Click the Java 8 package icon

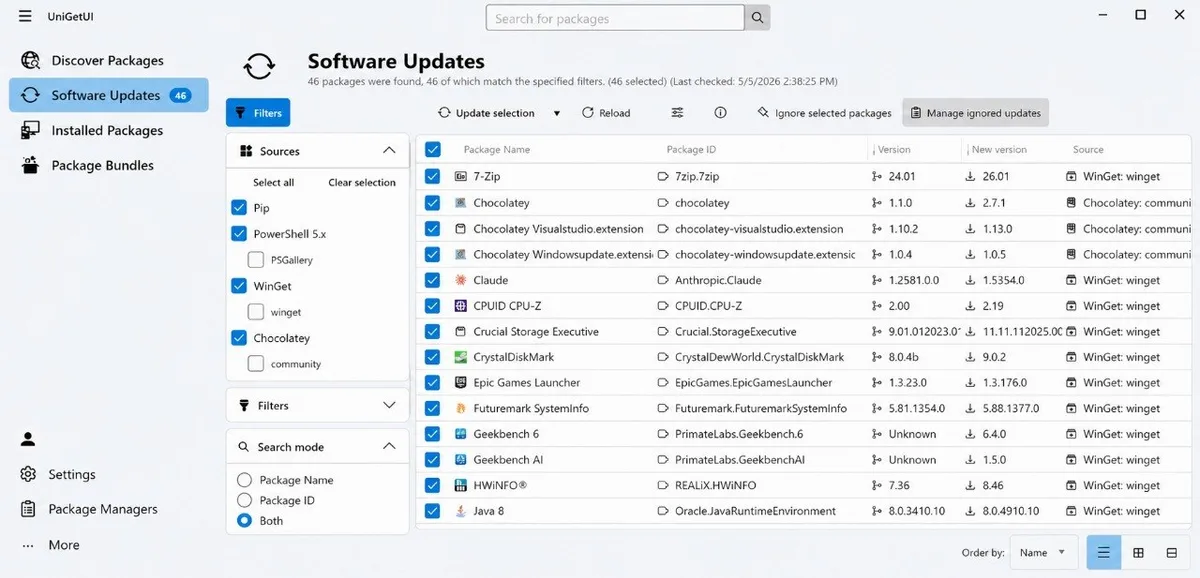461,511
